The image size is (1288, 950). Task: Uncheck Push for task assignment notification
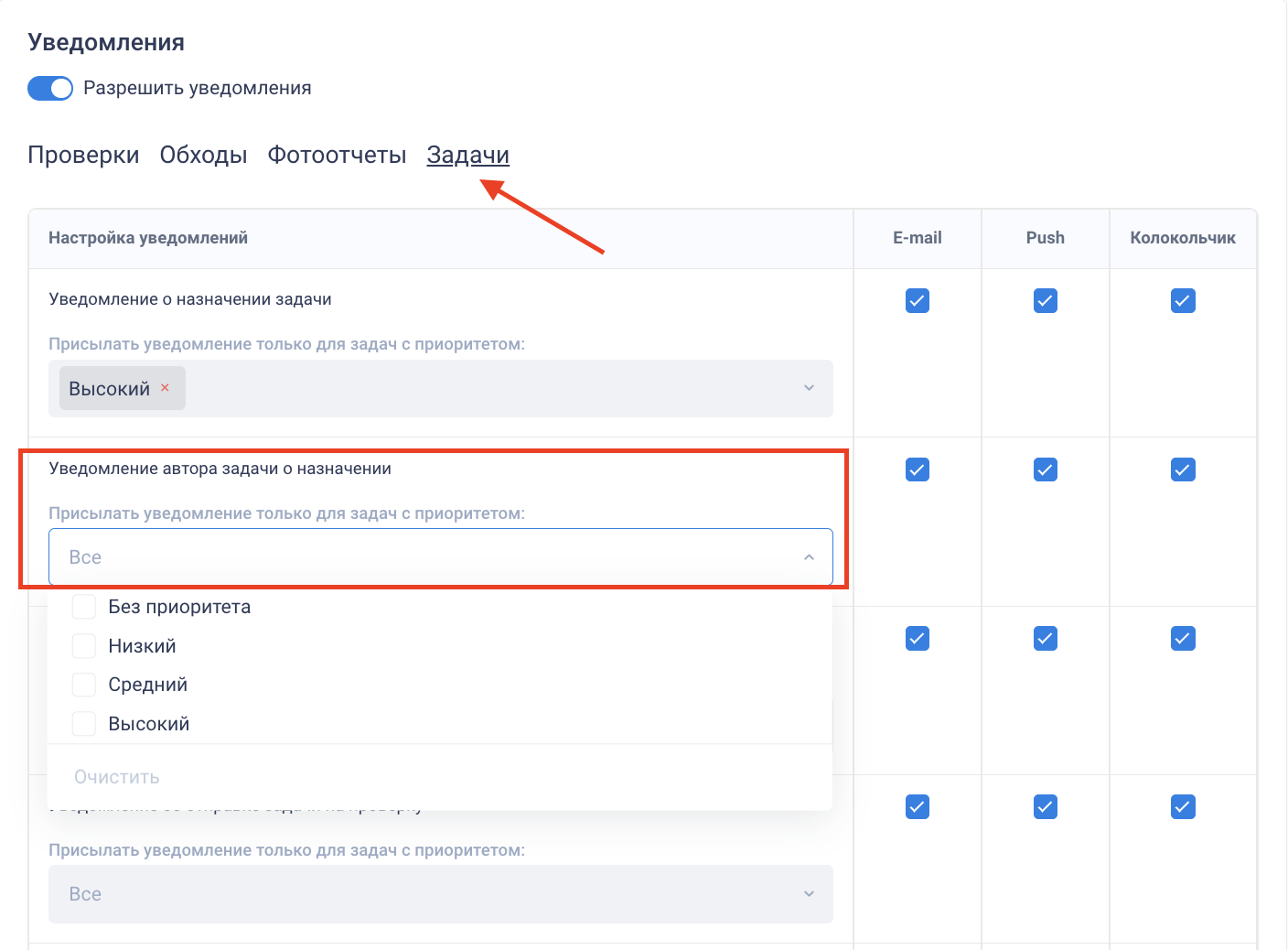coord(1045,301)
